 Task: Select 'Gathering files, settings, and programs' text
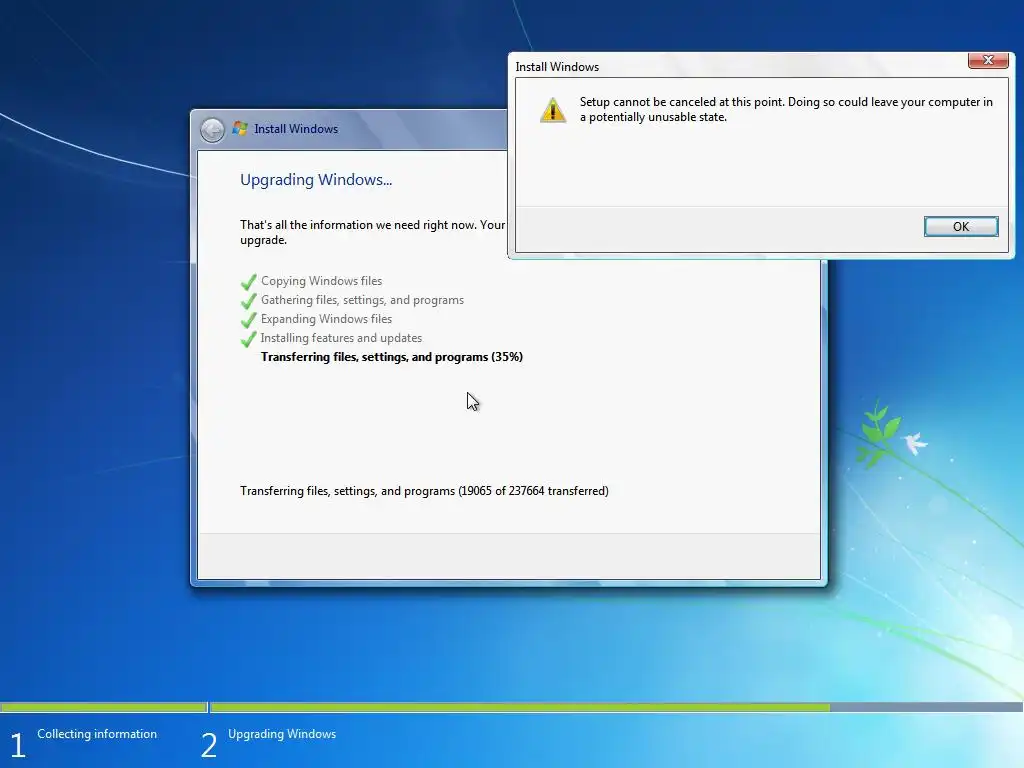point(362,300)
